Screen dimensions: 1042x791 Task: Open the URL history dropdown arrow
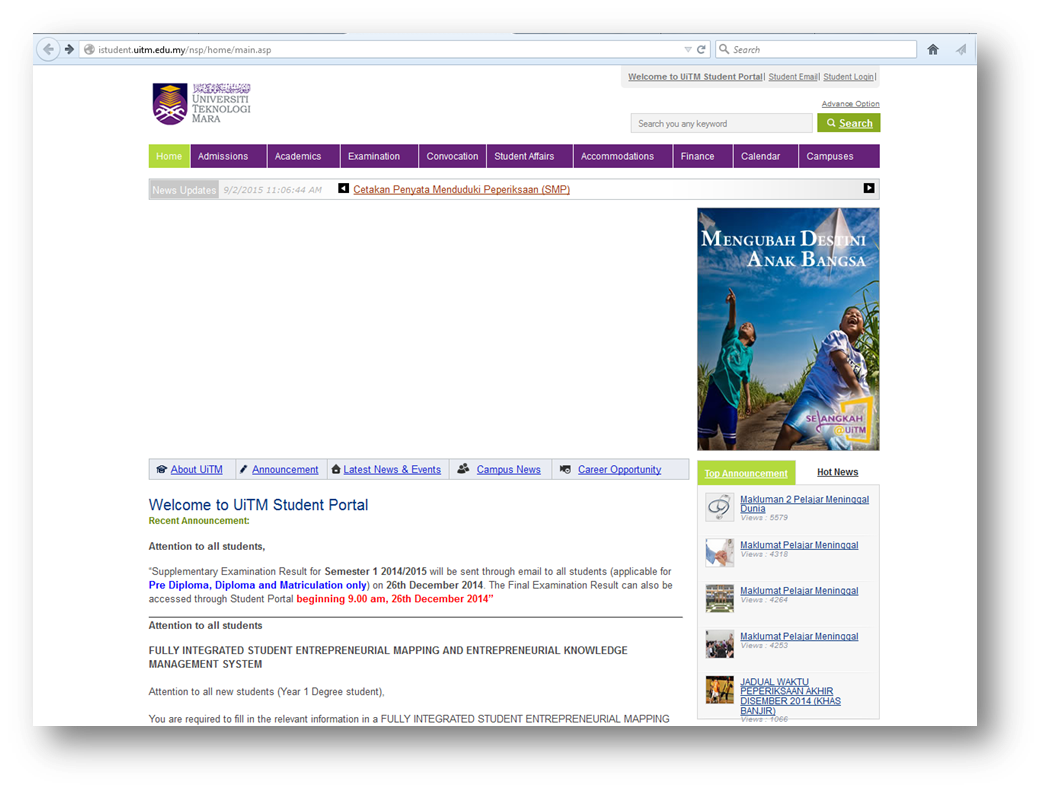coord(688,50)
